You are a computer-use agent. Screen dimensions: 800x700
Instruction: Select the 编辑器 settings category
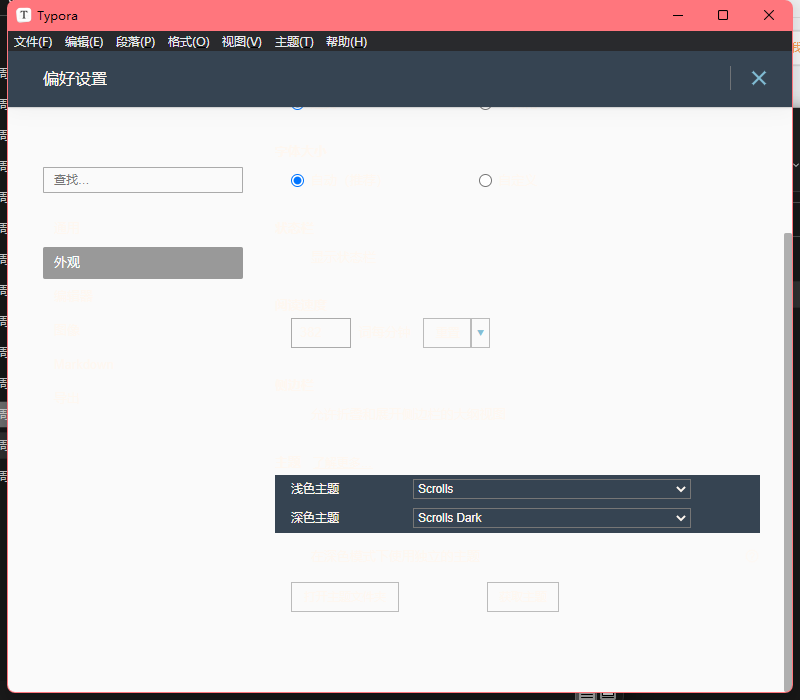pos(73,296)
